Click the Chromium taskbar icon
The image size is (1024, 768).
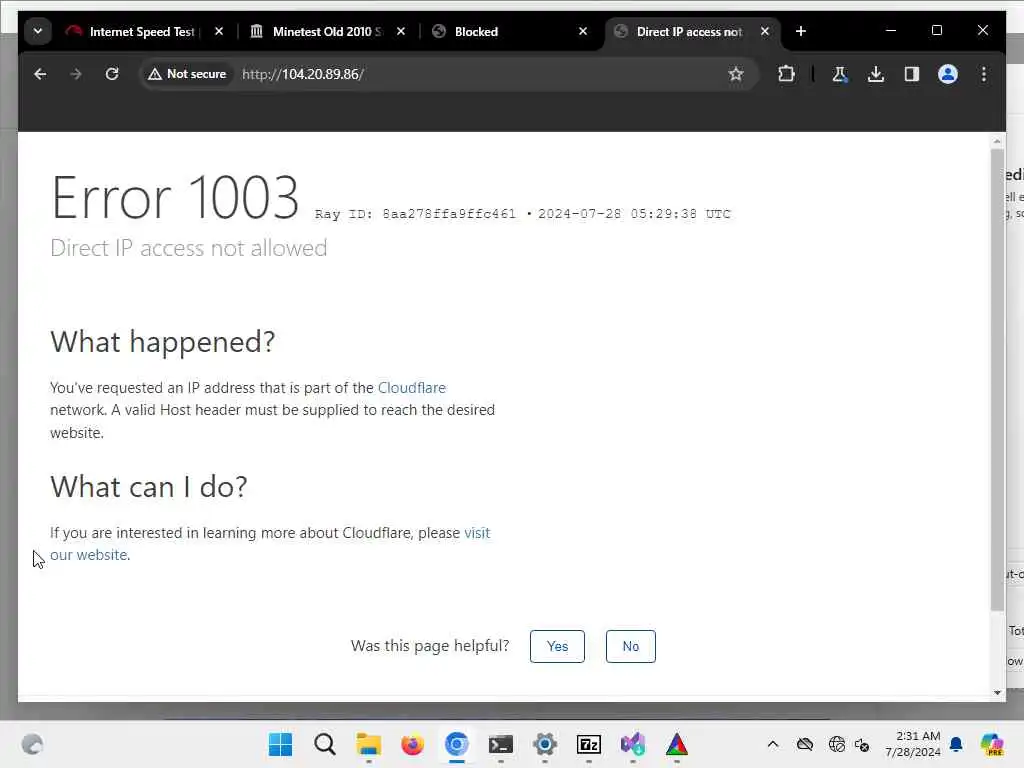click(456, 744)
